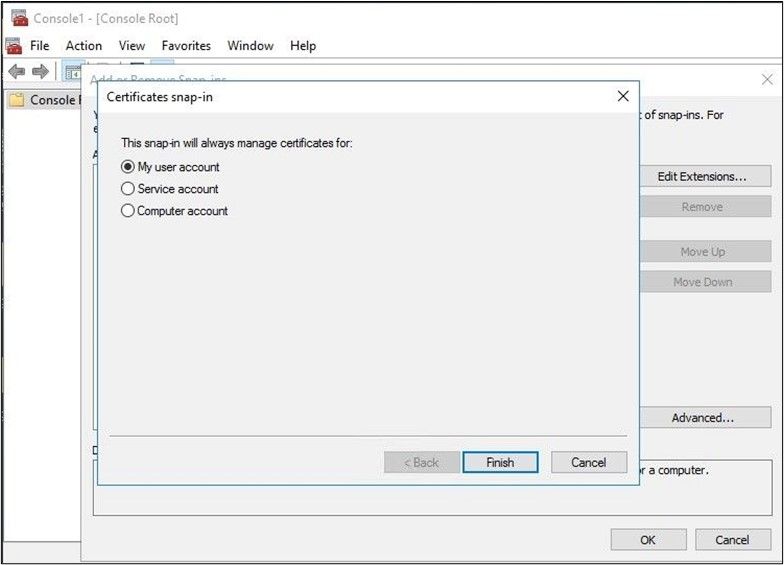Open the Help menu
This screenshot has width=784, height=565.
303,46
